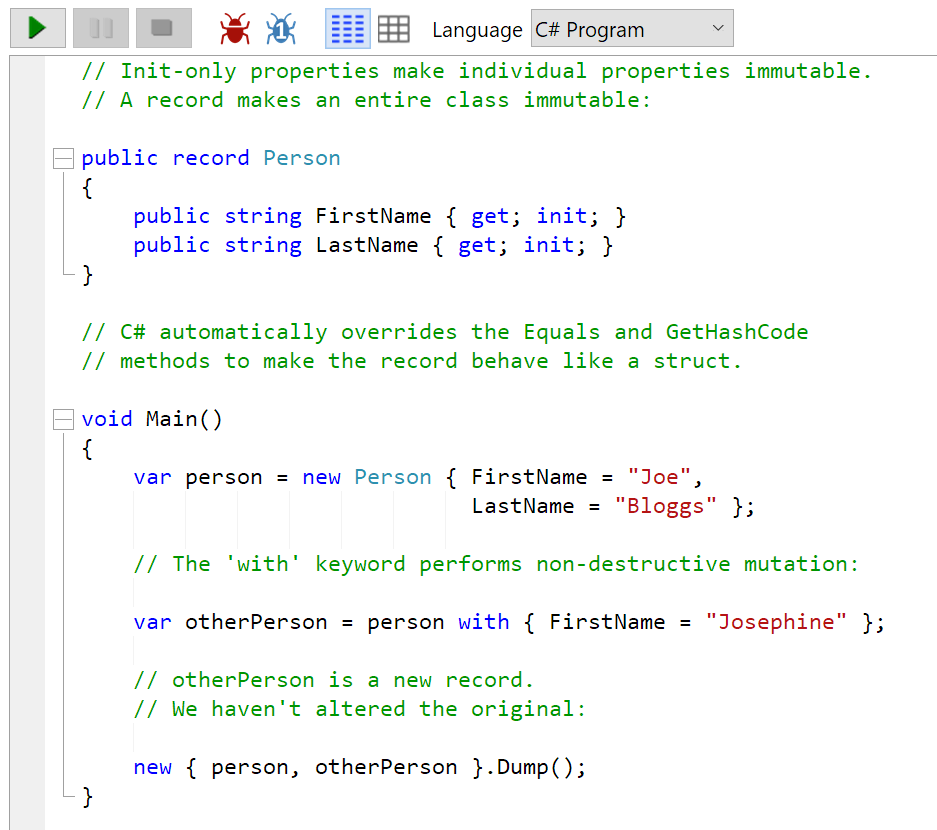This screenshot has height=830, width=937.
Task: Click the comment starting 'Init-only properties'
Action: (477, 71)
